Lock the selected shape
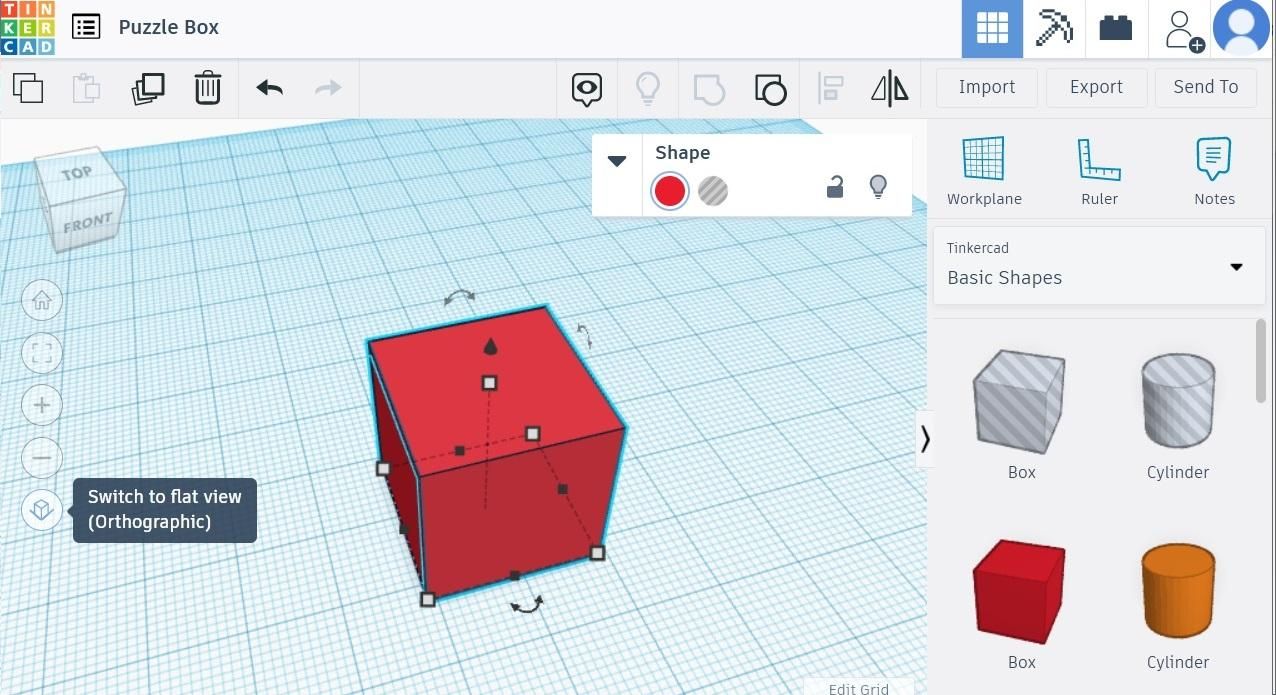1276x695 pixels. 835,186
